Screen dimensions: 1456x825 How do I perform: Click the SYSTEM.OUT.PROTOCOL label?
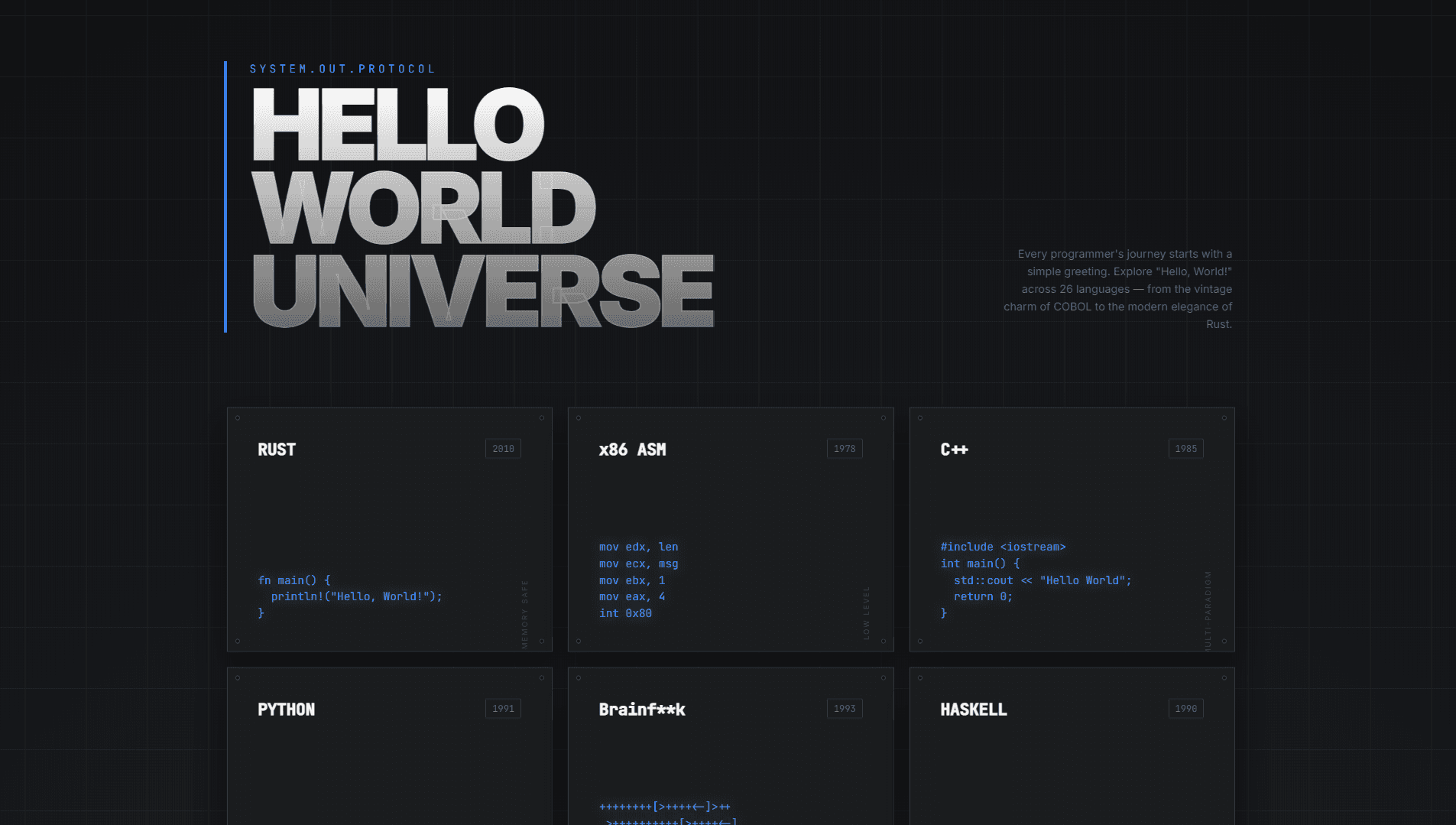(342, 68)
